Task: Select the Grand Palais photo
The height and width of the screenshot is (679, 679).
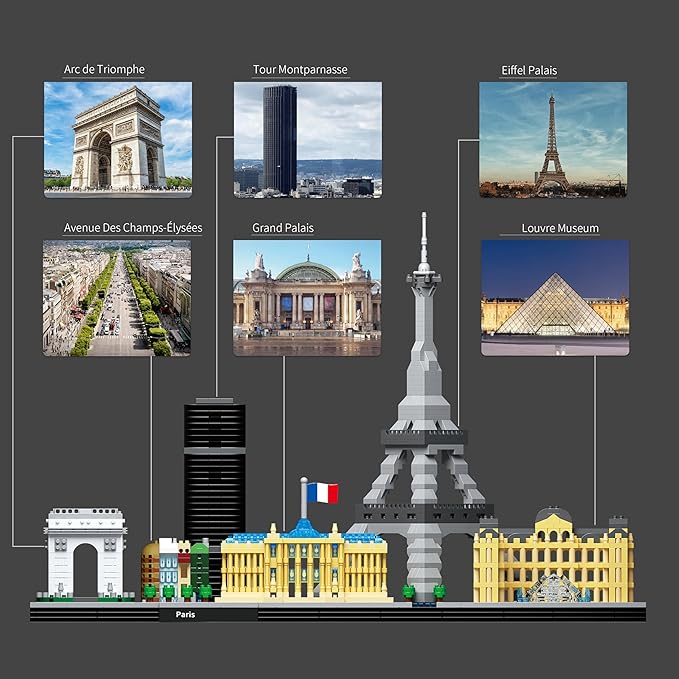Action: (x=307, y=297)
